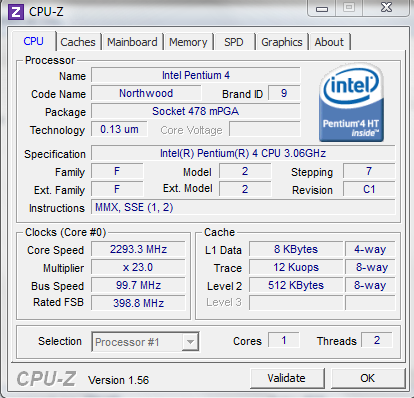
Task: Click the Trace '12 Kuops' value
Action: [296, 267]
